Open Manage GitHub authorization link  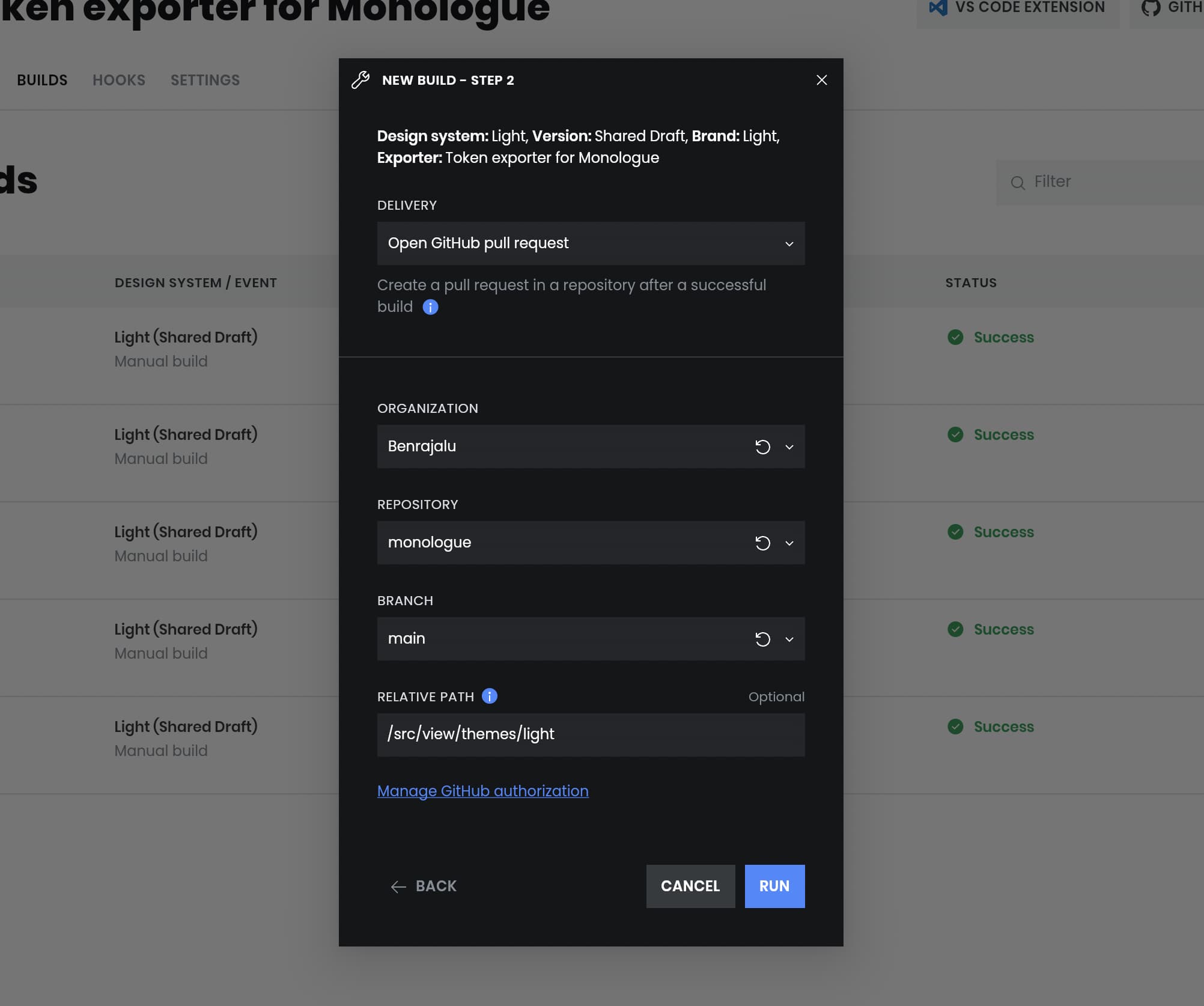click(482, 791)
